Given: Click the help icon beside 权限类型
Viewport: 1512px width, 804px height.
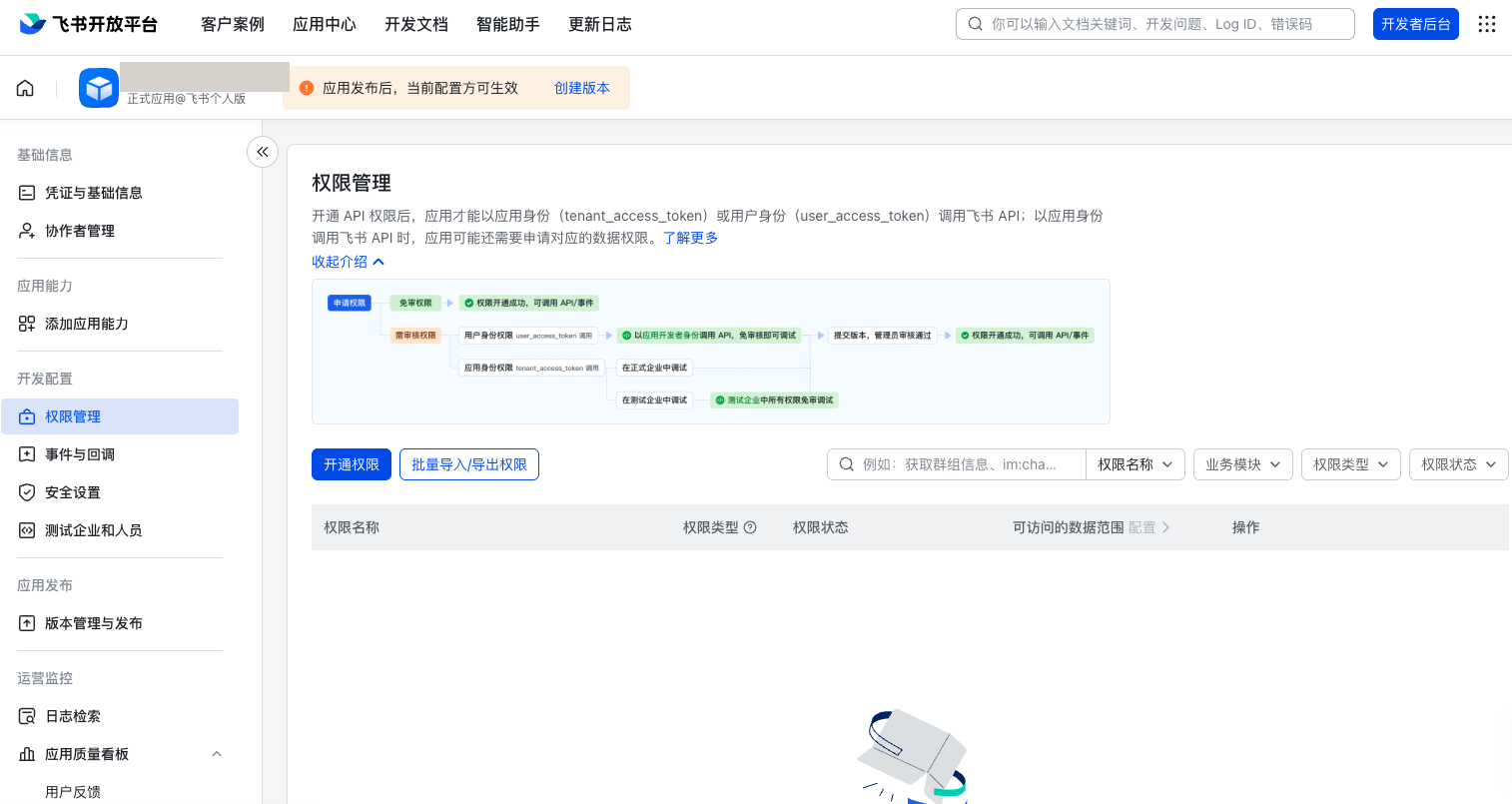Looking at the screenshot, I should [x=750, y=527].
